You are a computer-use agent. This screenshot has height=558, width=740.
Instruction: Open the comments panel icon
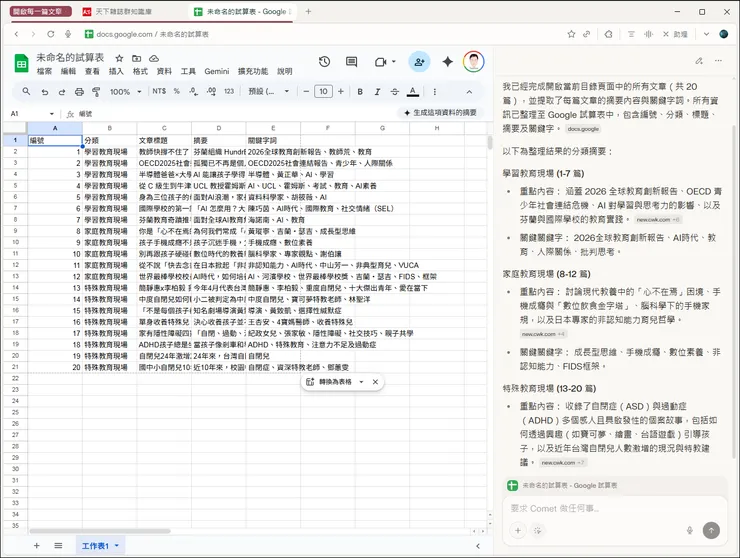(351, 62)
